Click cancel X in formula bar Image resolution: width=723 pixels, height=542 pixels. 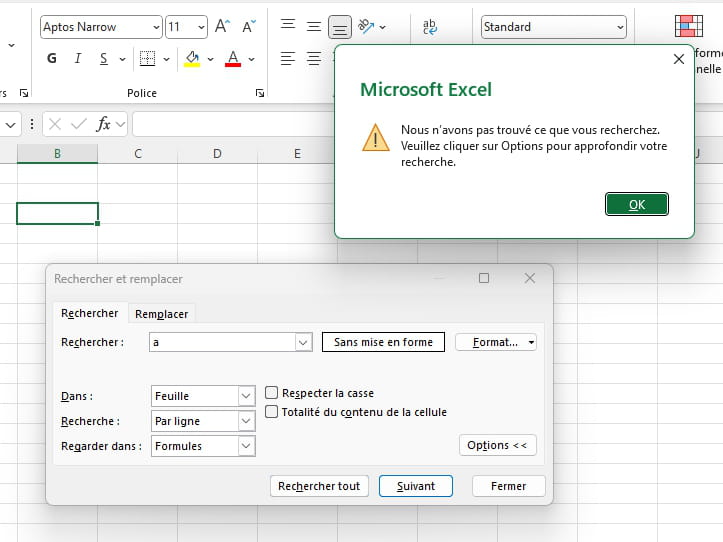coord(55,124)
